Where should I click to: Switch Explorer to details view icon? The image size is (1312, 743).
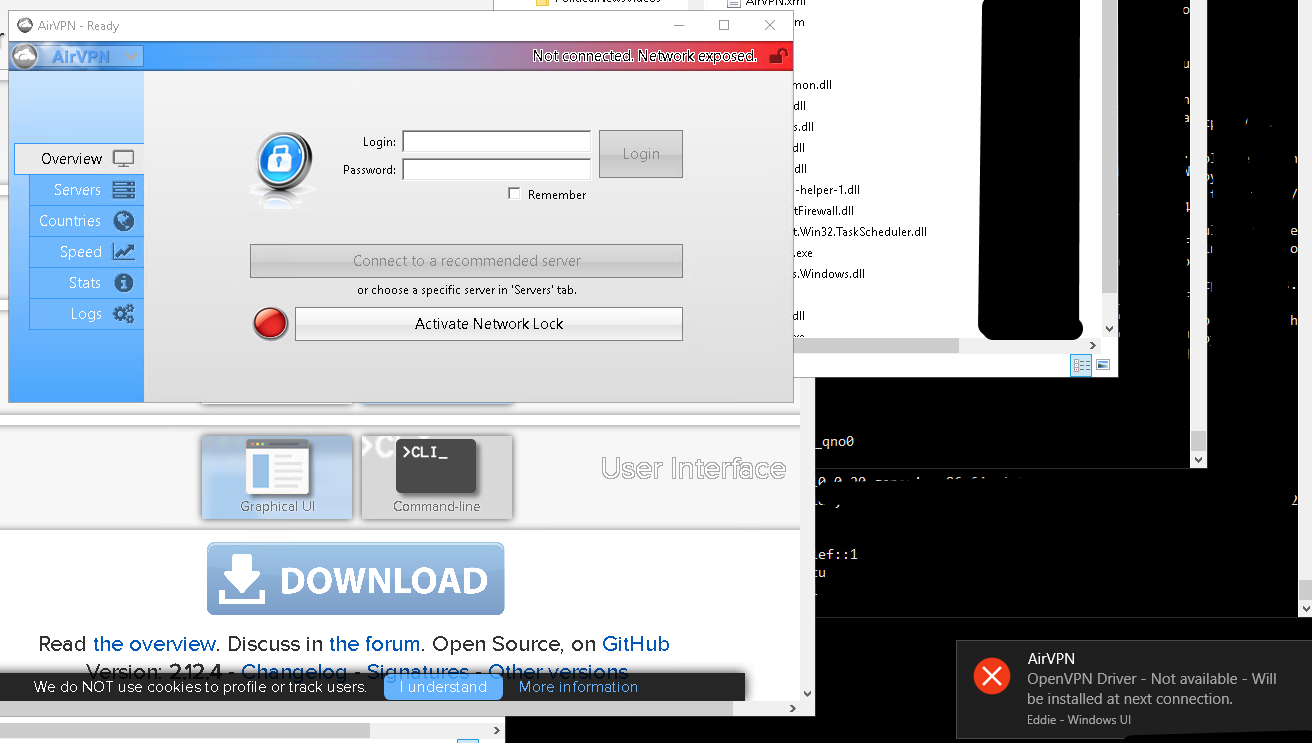point(1081,365)
